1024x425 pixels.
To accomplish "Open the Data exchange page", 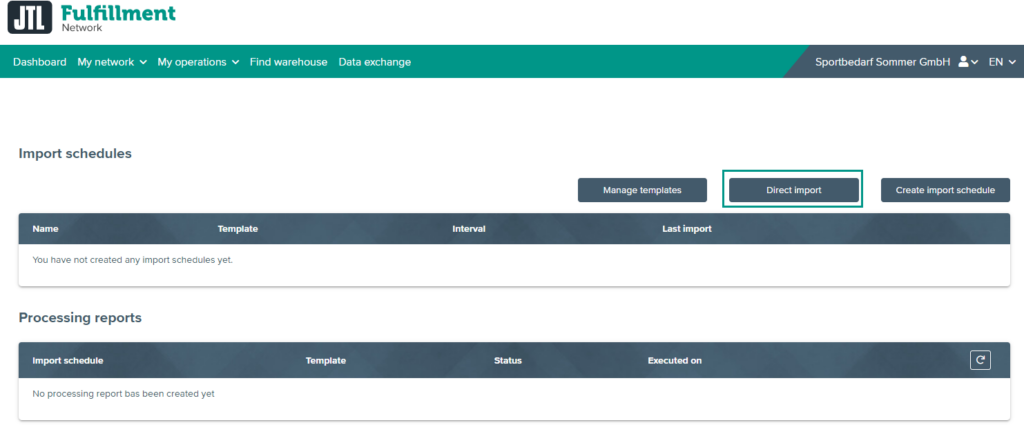I will pos(374,62).
